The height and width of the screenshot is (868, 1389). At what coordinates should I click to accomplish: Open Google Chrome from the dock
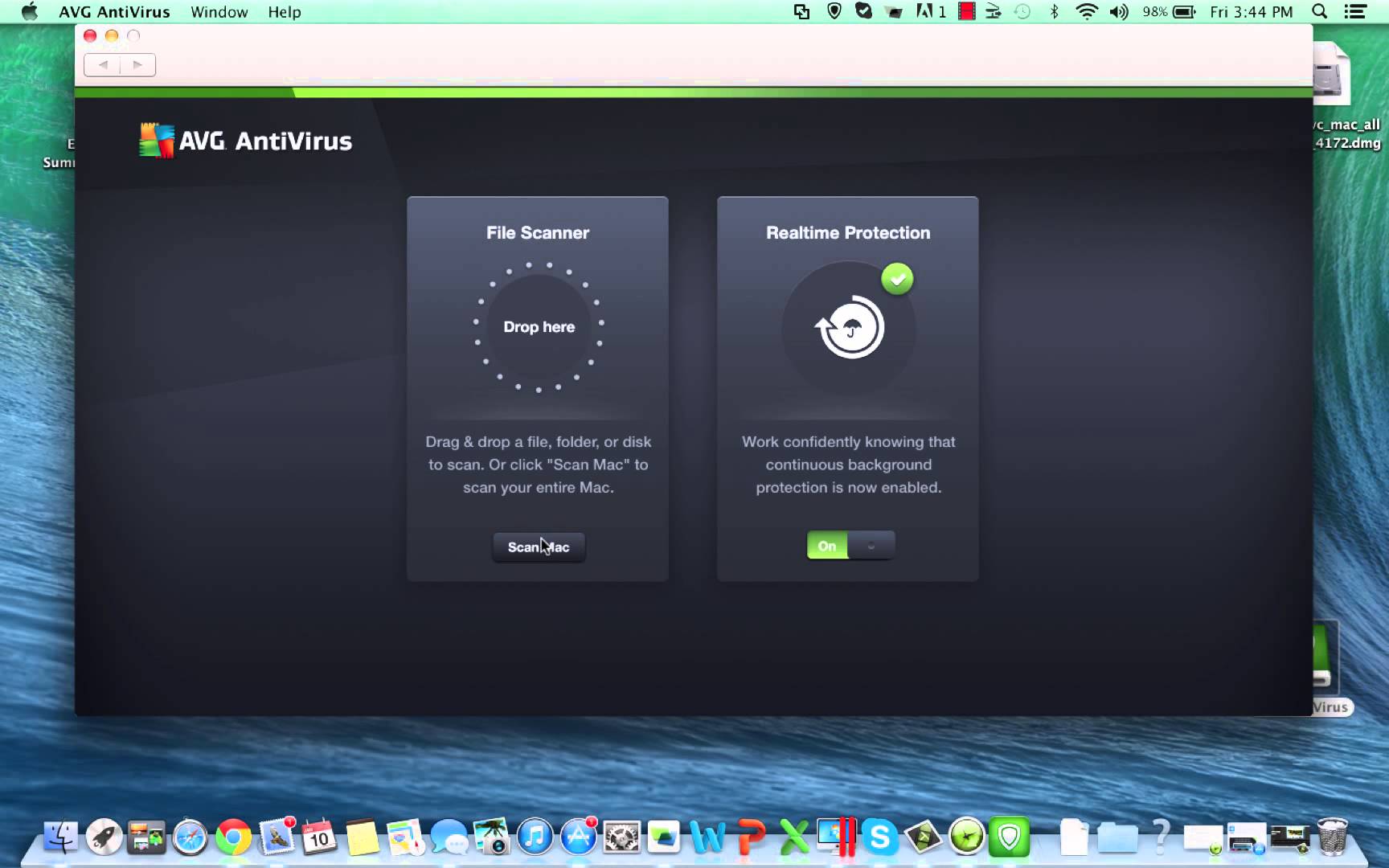(233, 837)
